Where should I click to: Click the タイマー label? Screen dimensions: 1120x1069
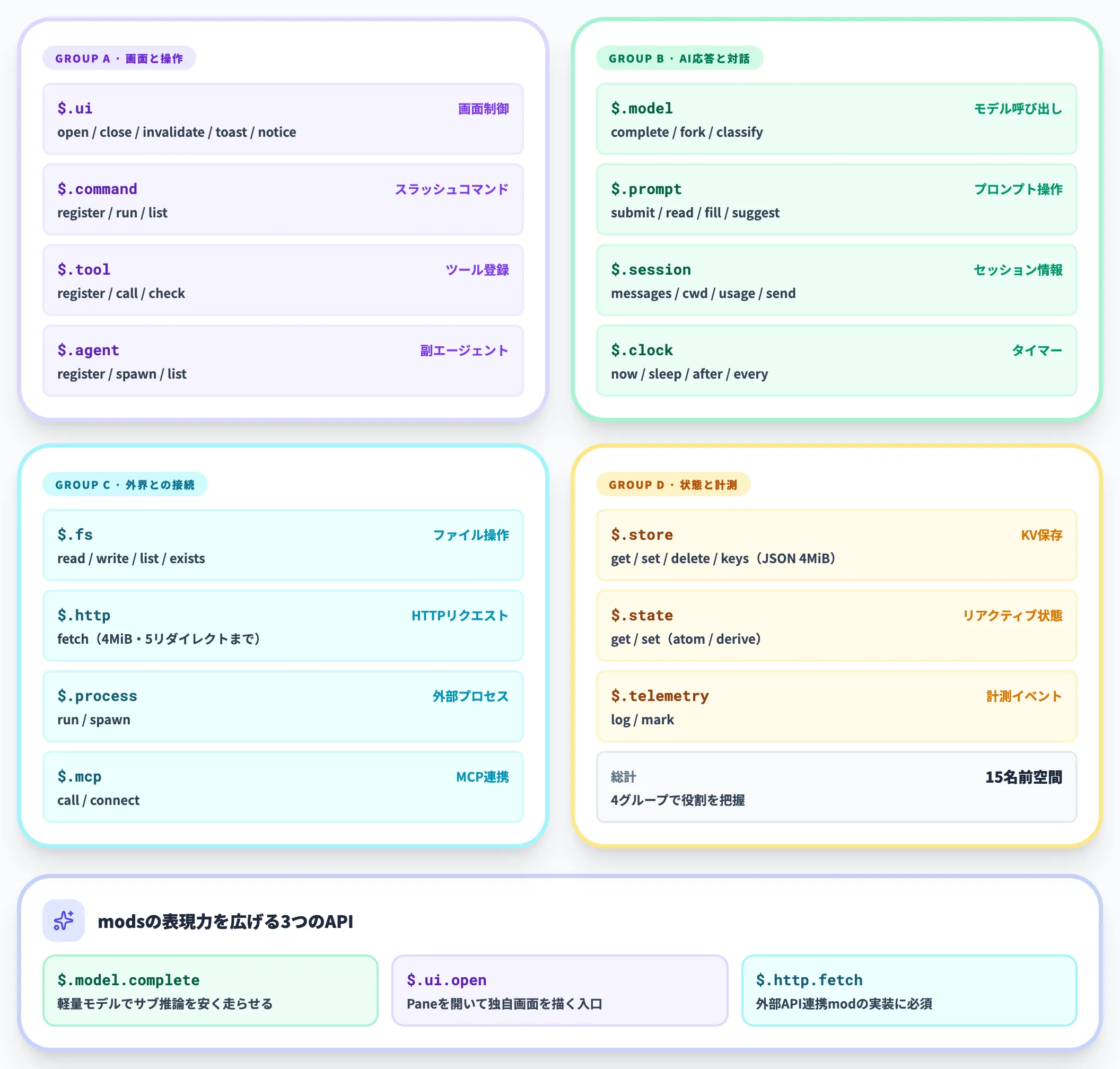[1037, 350]
